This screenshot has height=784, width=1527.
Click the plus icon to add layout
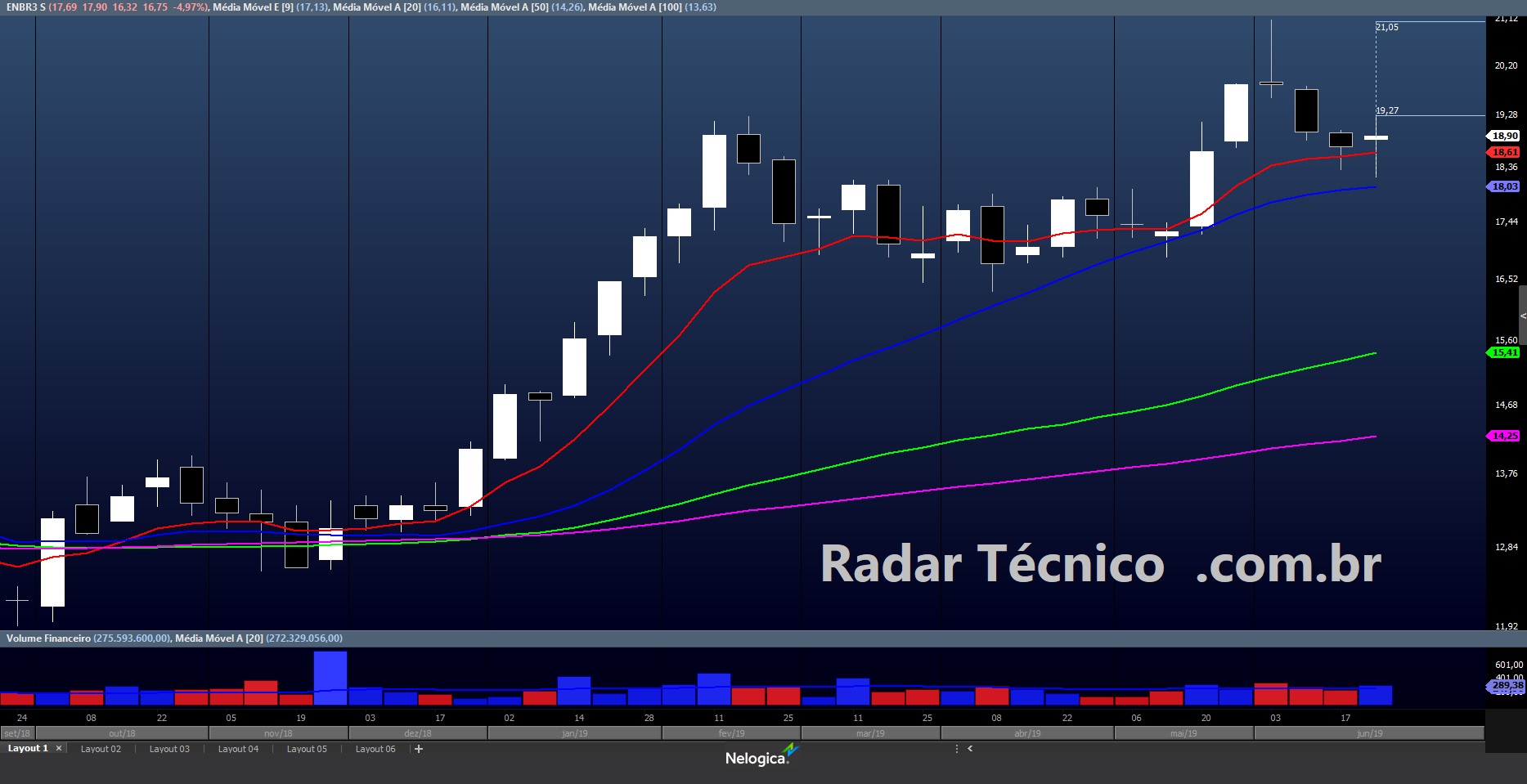point(419,749)
